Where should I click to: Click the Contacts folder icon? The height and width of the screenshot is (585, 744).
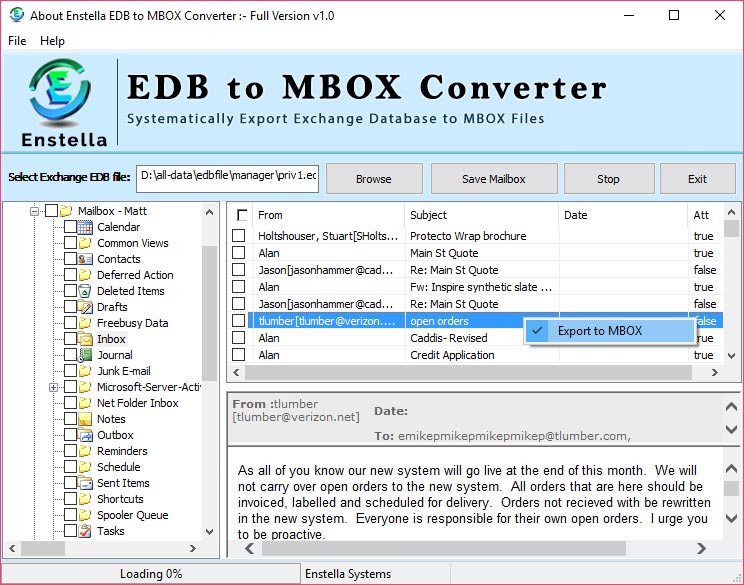[x=85, y=259]
